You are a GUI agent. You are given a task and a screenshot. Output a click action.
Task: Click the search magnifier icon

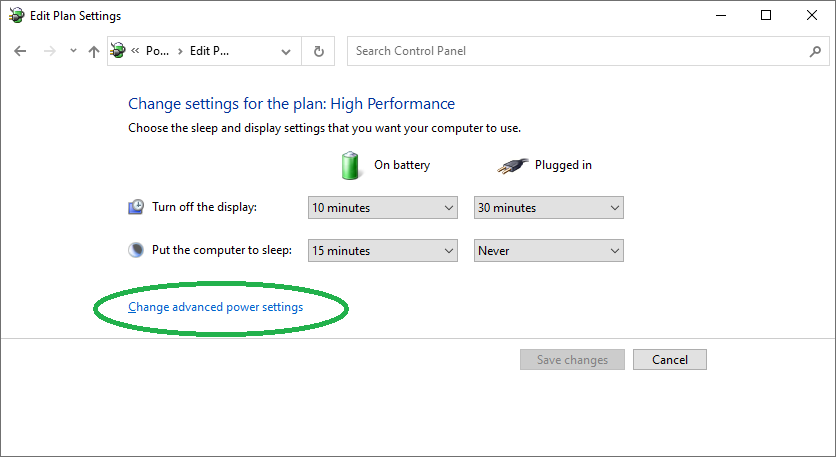pos(815,51)
